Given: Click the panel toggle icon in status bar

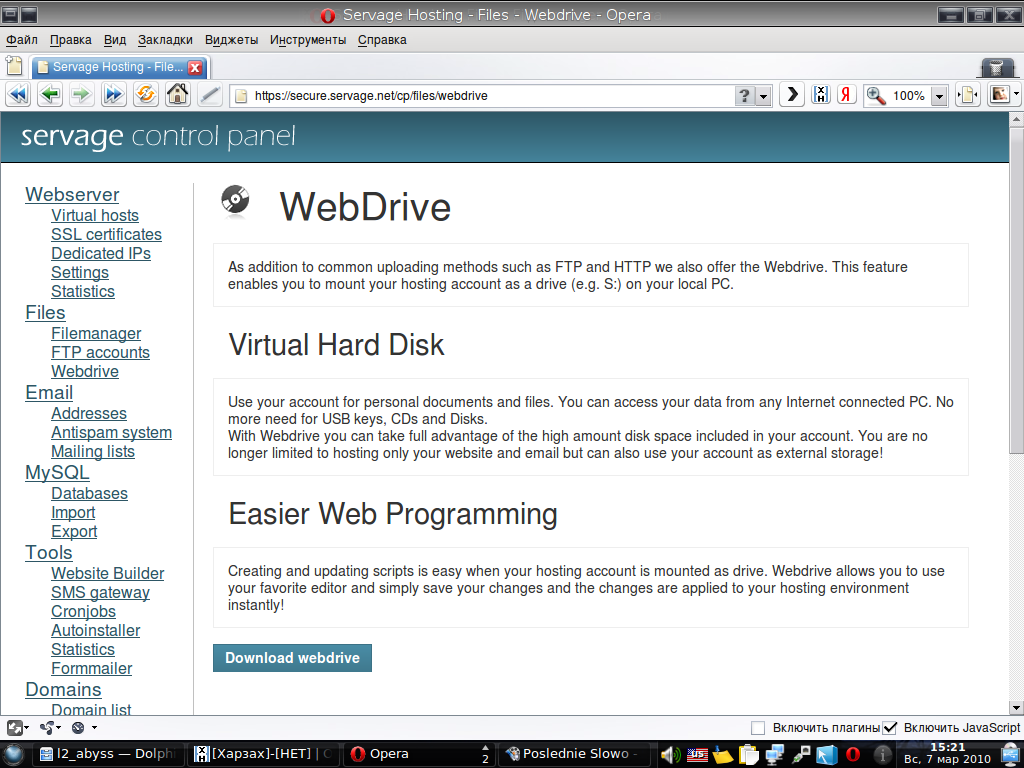Looking at the screenshot, I should coord(14,727).
